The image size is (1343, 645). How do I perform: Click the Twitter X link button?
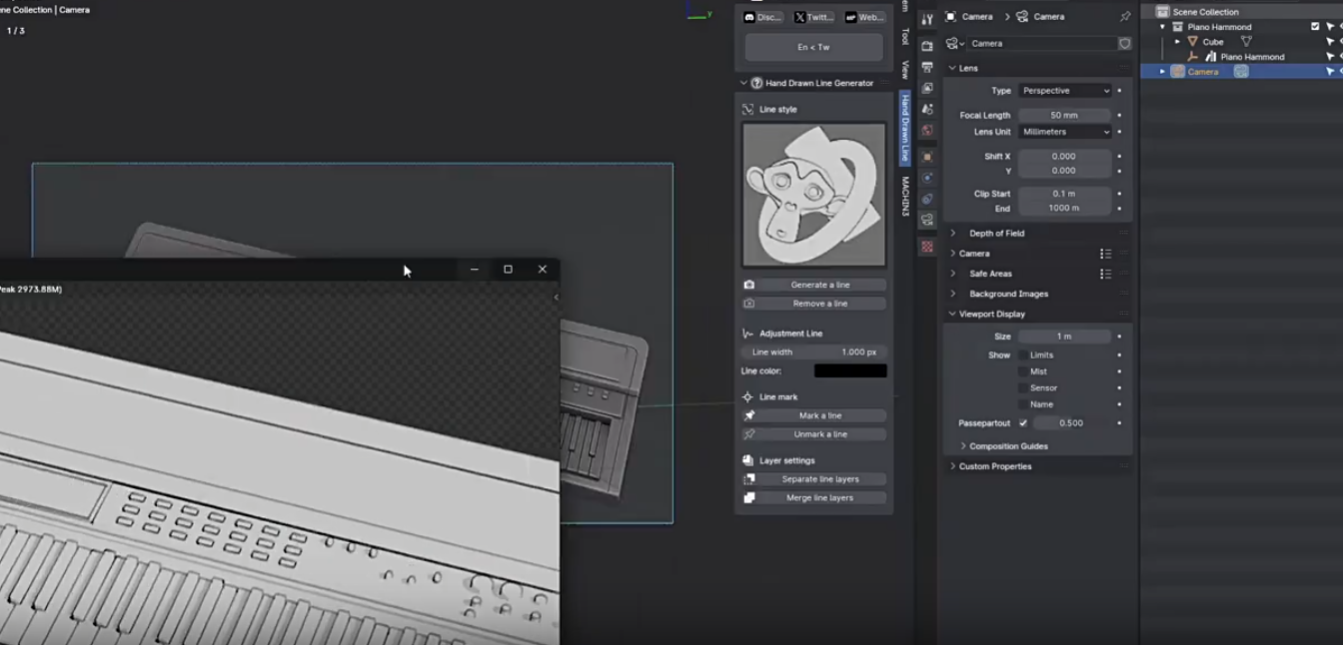(x=814, y=17)
